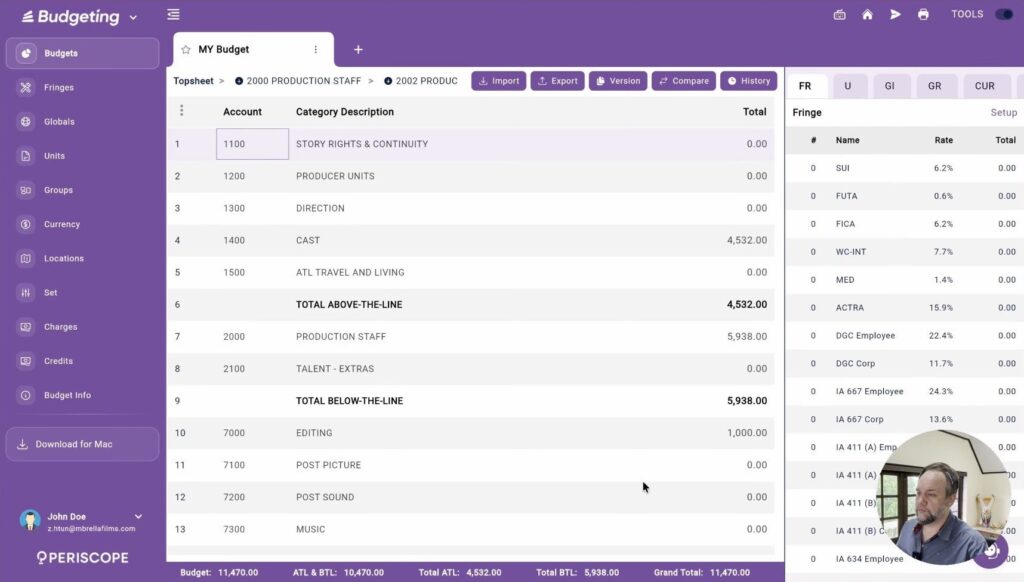This screenshot has width=1024, height=582.
Task: Click the home icon in top bar
Action: tap(867, 15)
